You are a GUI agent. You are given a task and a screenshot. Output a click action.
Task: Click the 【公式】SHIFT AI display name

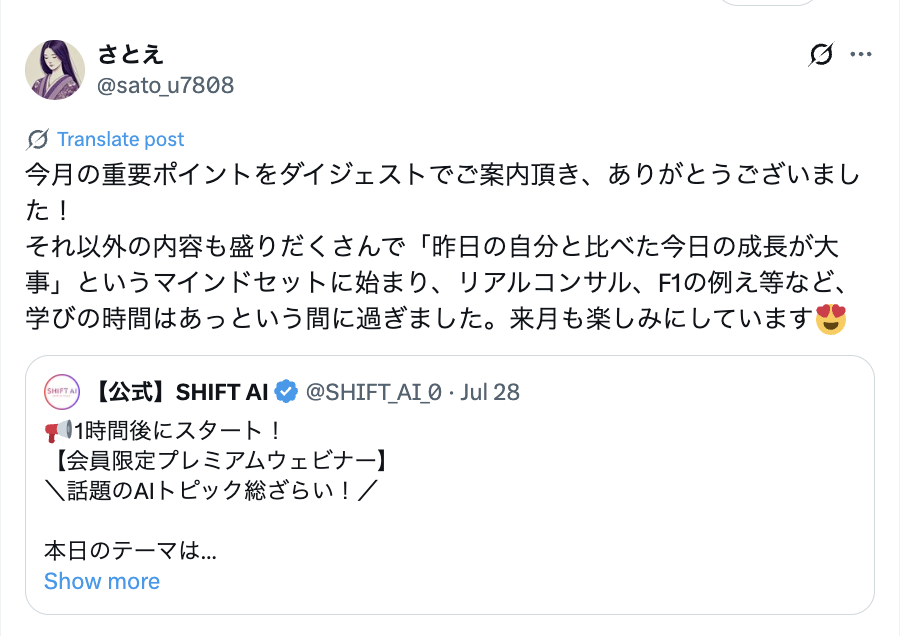pos(180,392)
